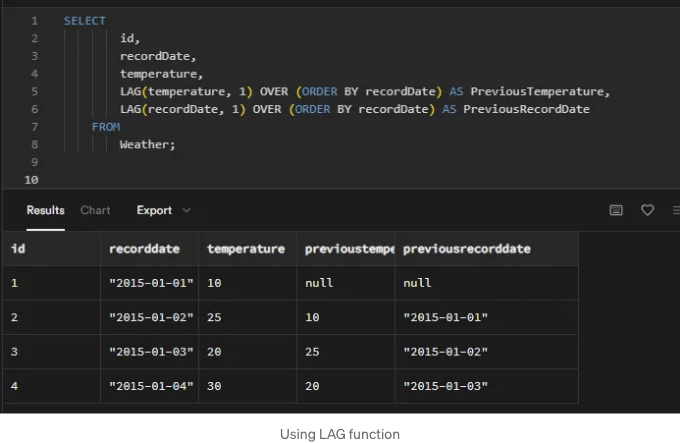Viewport: 680px width, 443px height.
Task: Click the previousrecorddate column header
Action: 487,249
